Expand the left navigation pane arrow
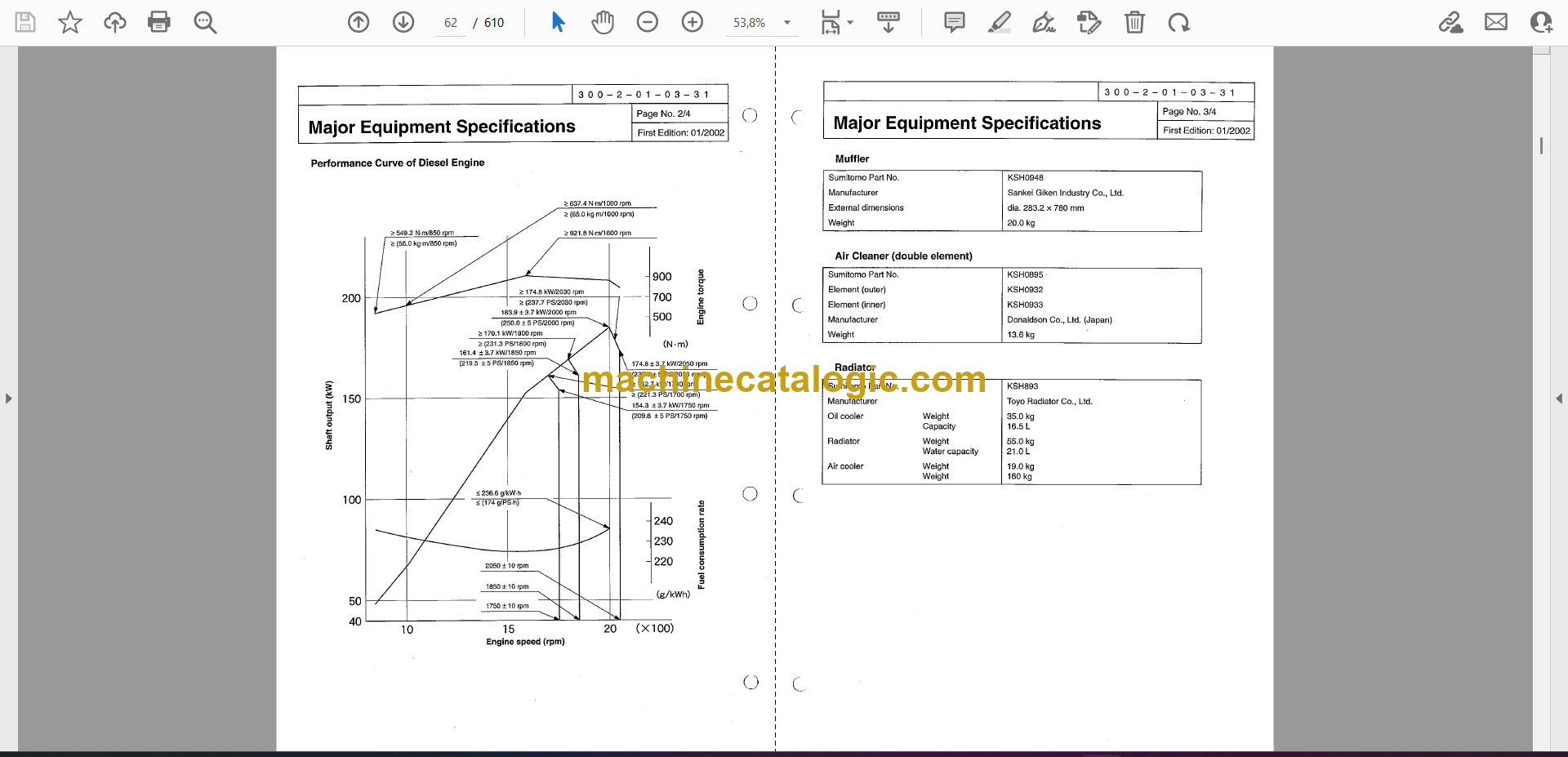 [x=8, y=399]
